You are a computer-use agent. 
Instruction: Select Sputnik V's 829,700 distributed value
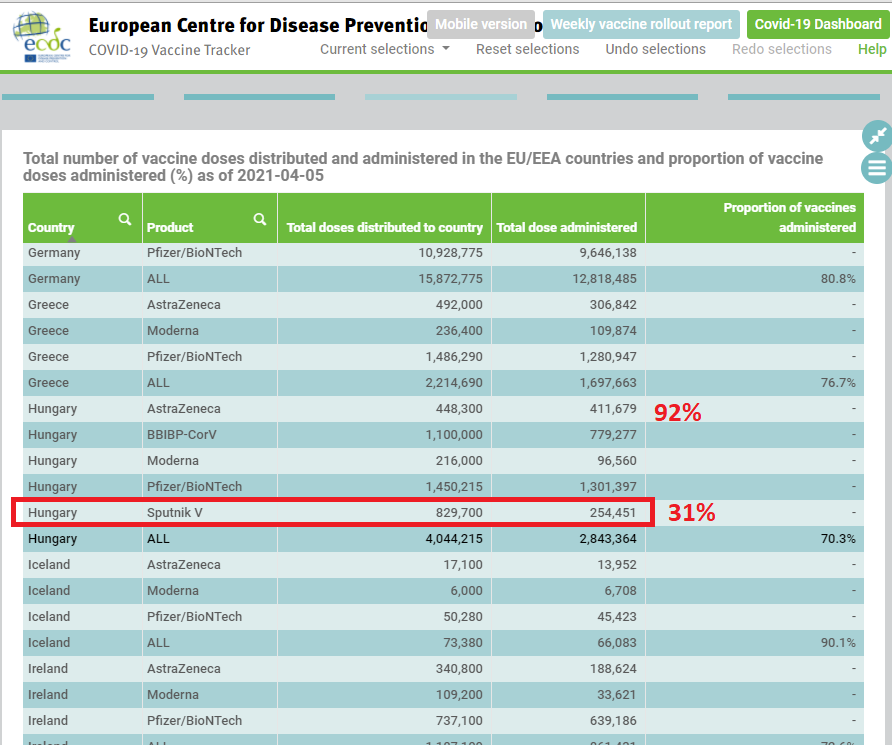point(459,512)
